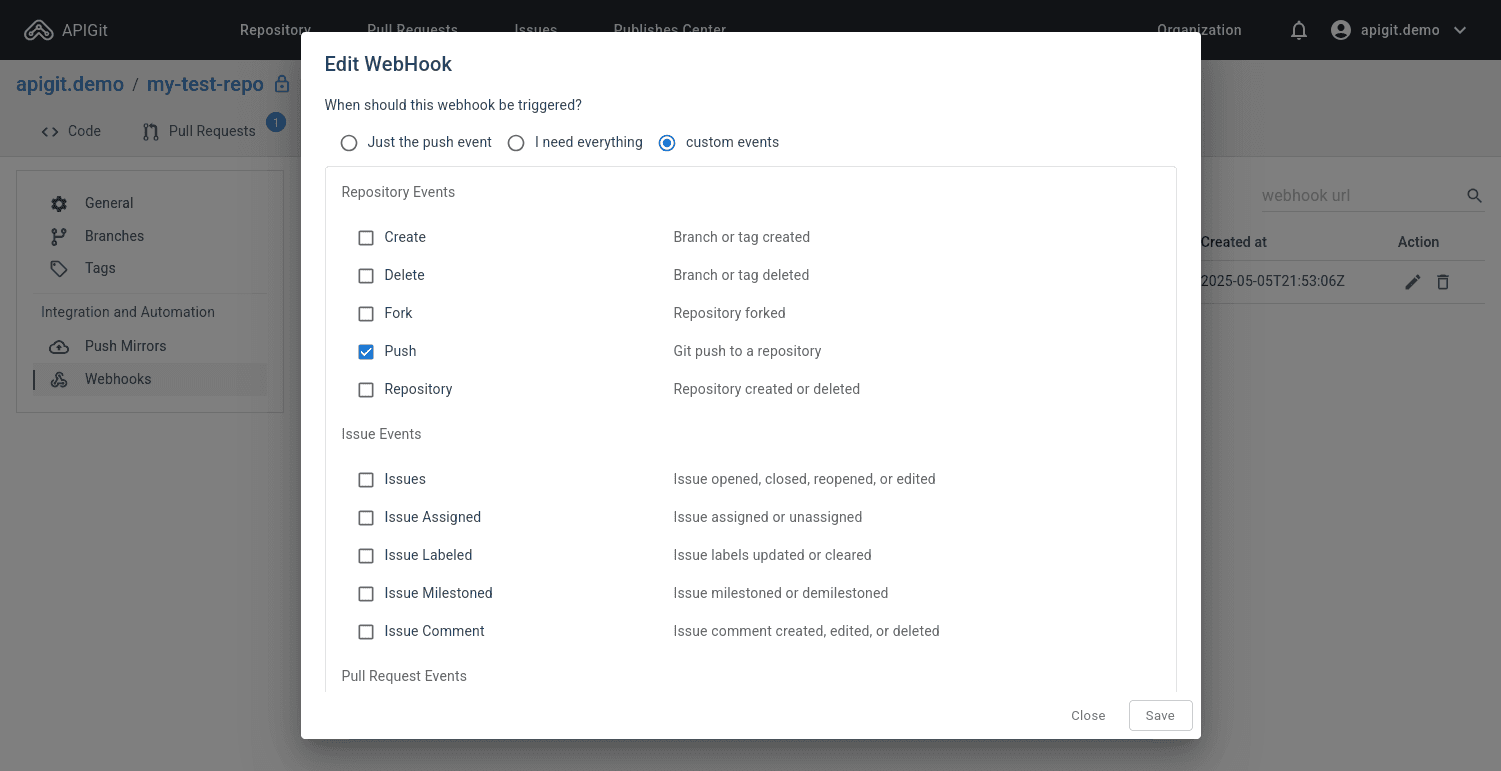Switch to the Code tab
1501x771 pixels.
click(71, 131)
